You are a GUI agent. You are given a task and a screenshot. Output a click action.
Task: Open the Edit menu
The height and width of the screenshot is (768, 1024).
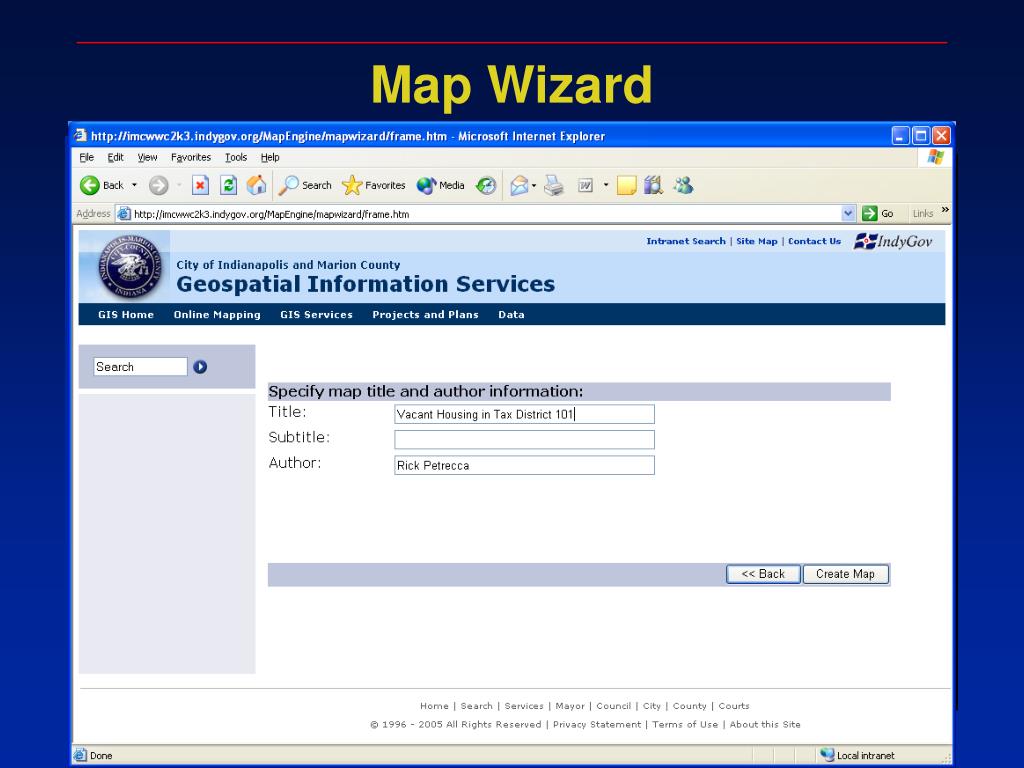(x=116, y=157)
